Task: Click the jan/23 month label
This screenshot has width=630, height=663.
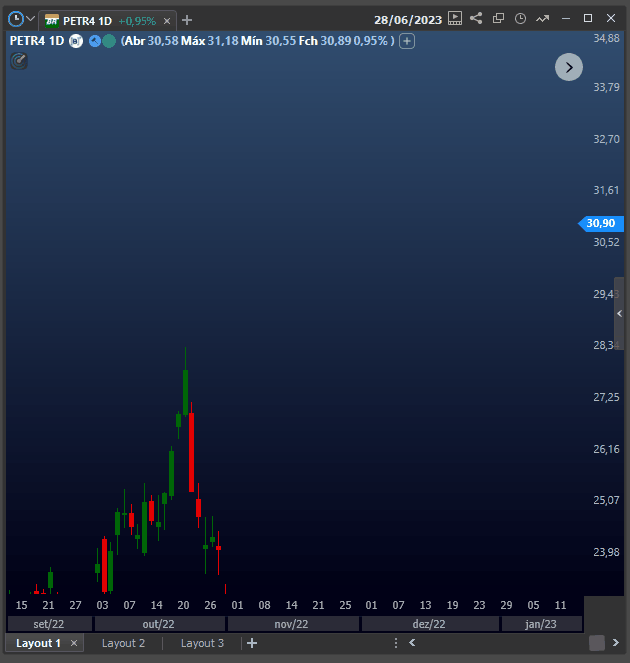Action: [x=541, y=624]
